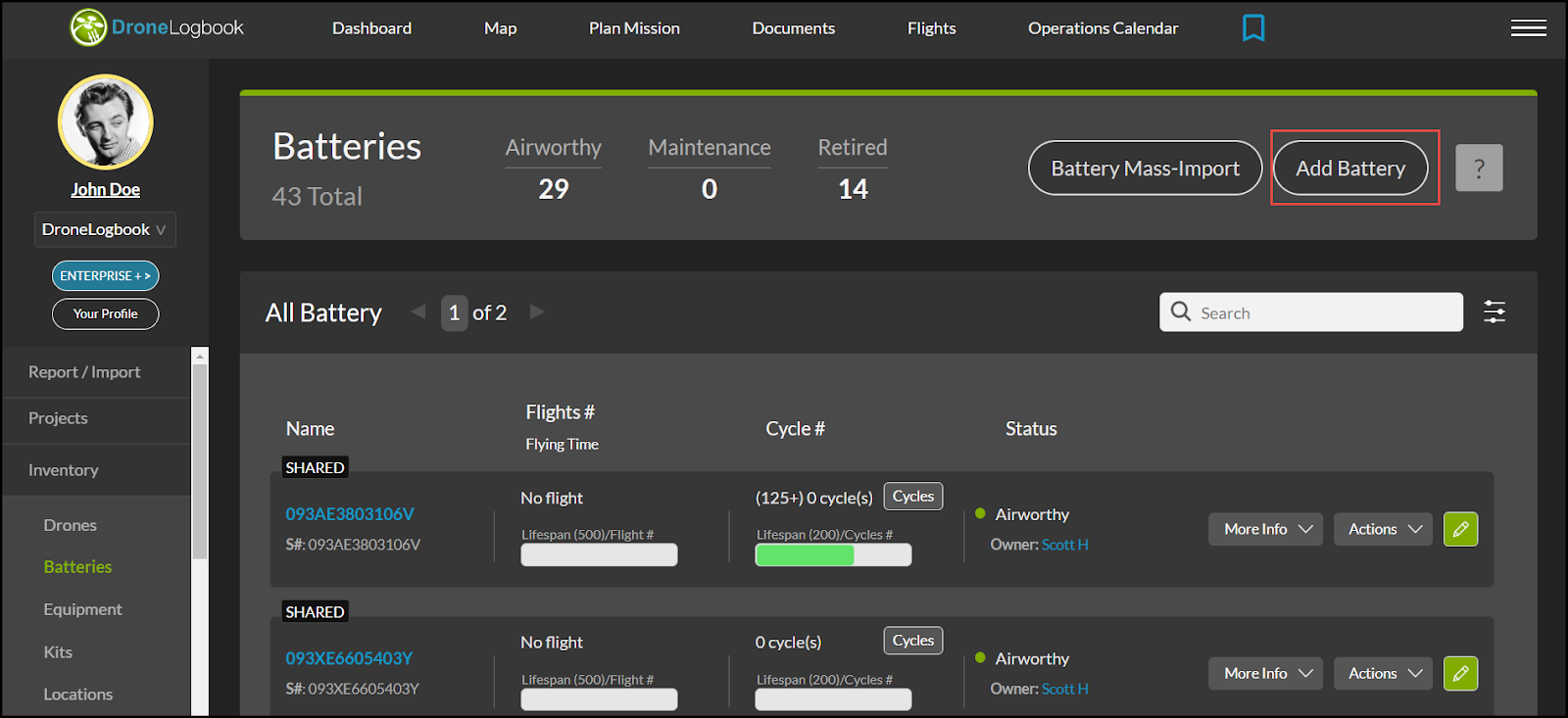Open the DroneLogbook account dropdown
The width and height of the screenshot is (1568, 718).
pos(105,229)
